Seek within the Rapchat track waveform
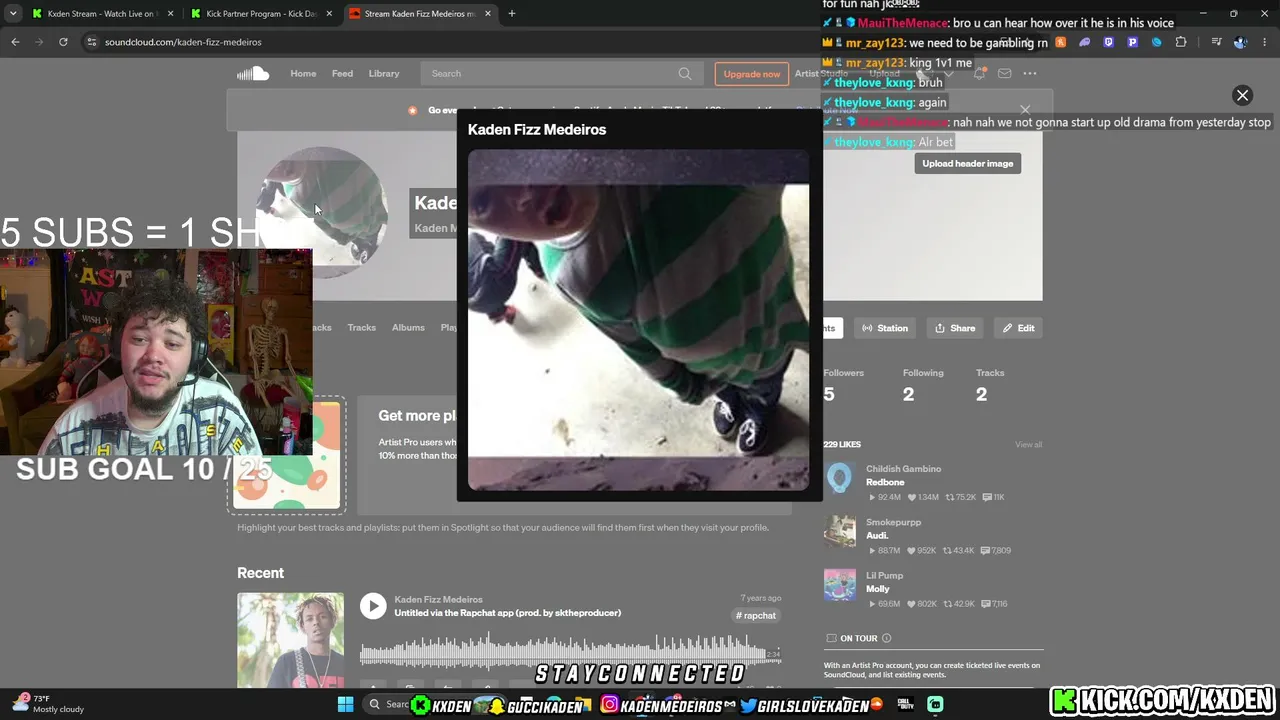Image resolution: width=1280 pixels, height=720 pixels. pyautogui.click(x=570, y=651)
